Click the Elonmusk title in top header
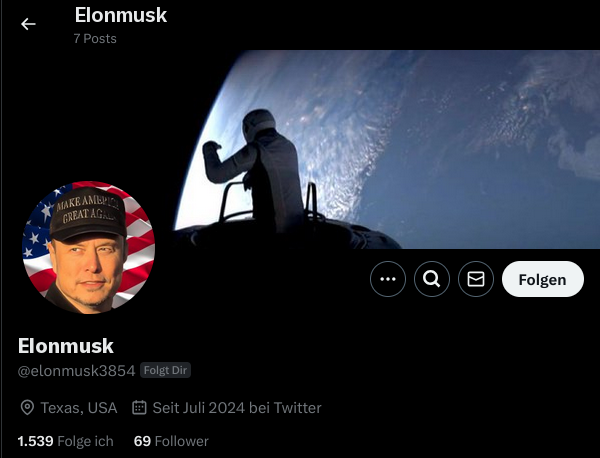Screen dimensions: 600x458 coord(121,15)
